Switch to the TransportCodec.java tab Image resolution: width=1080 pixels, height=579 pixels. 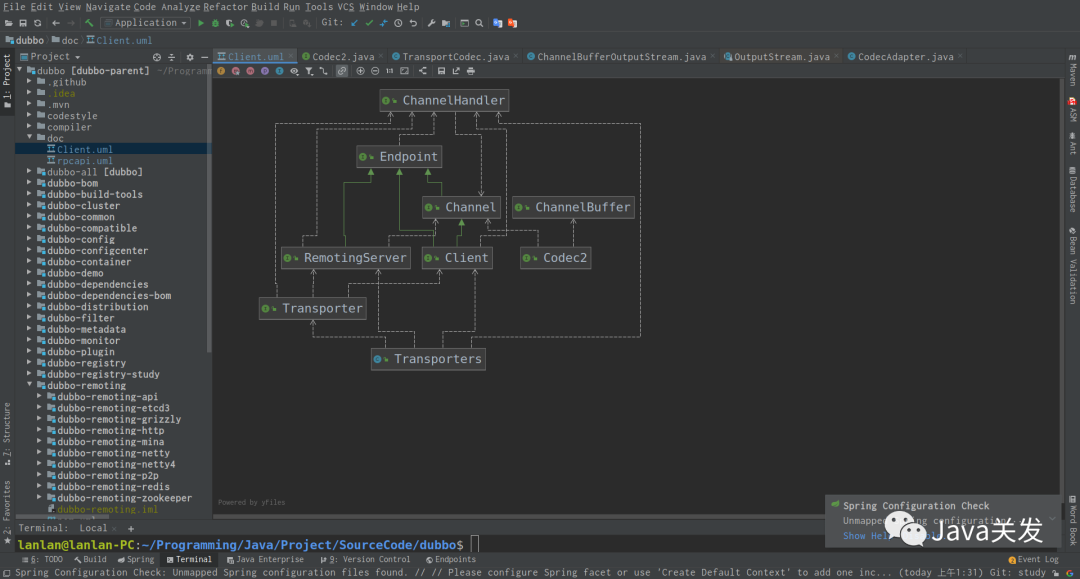[455, 56]
